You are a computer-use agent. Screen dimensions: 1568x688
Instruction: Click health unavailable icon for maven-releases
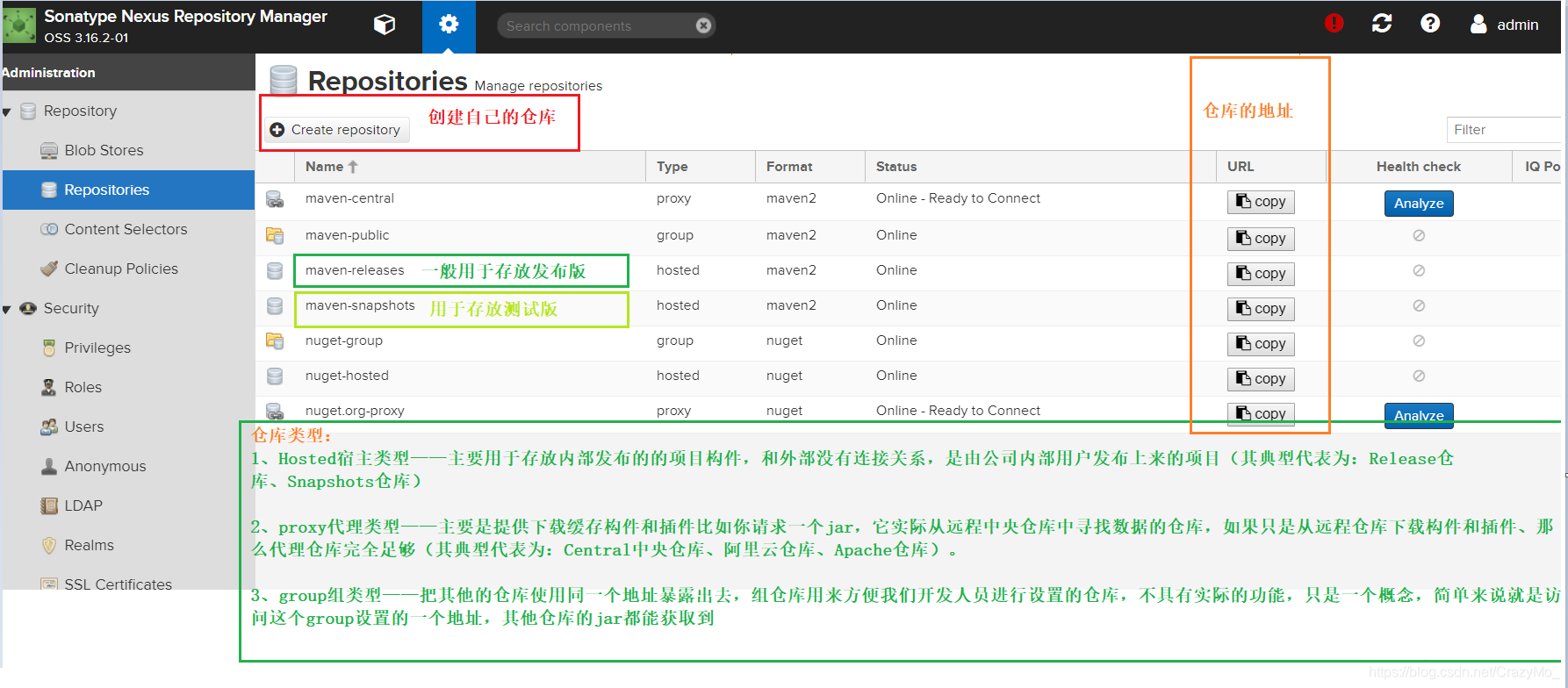1419,270
